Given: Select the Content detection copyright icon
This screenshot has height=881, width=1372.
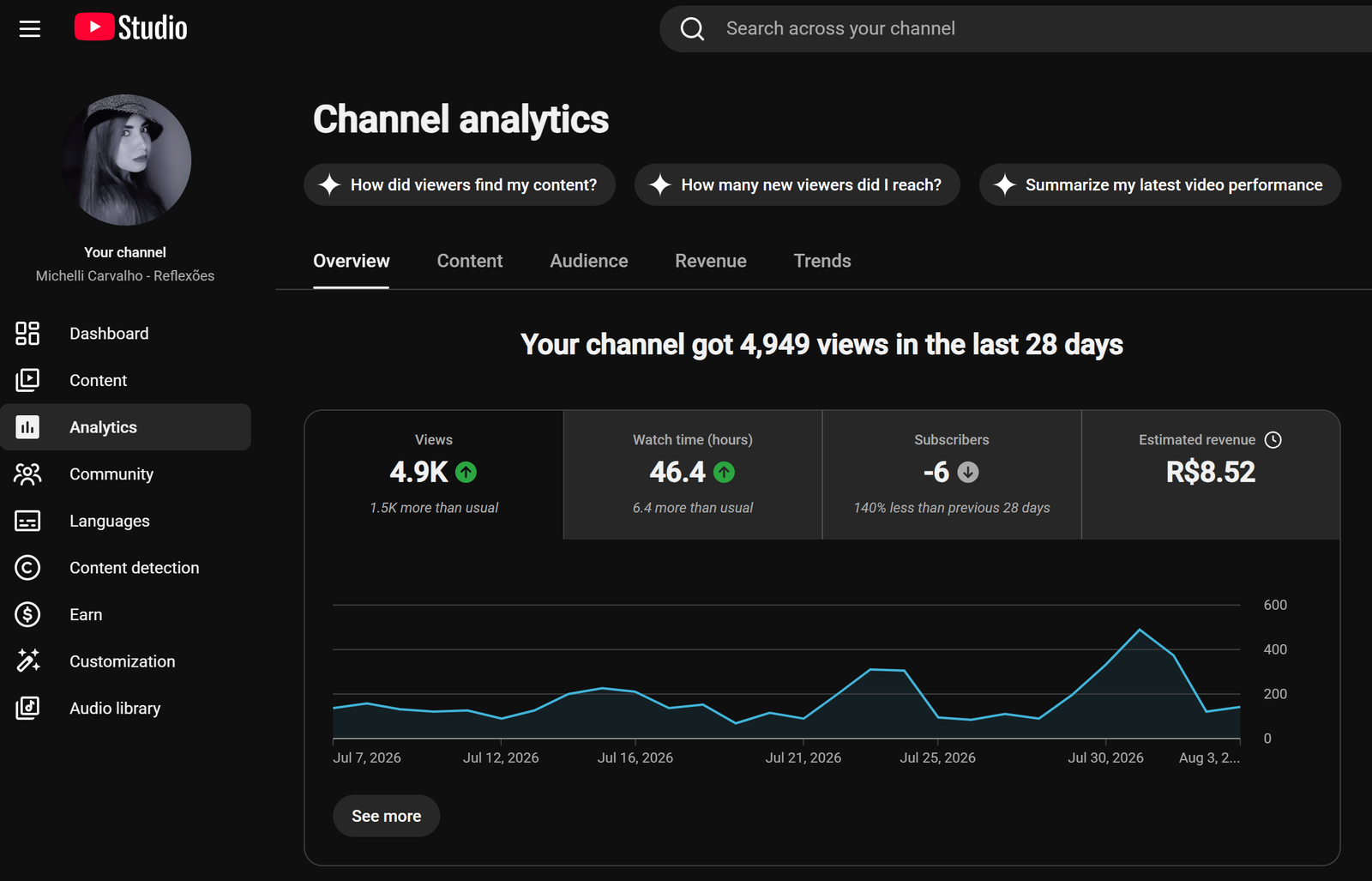Looking at the screenshot, I should coord(27,567).
